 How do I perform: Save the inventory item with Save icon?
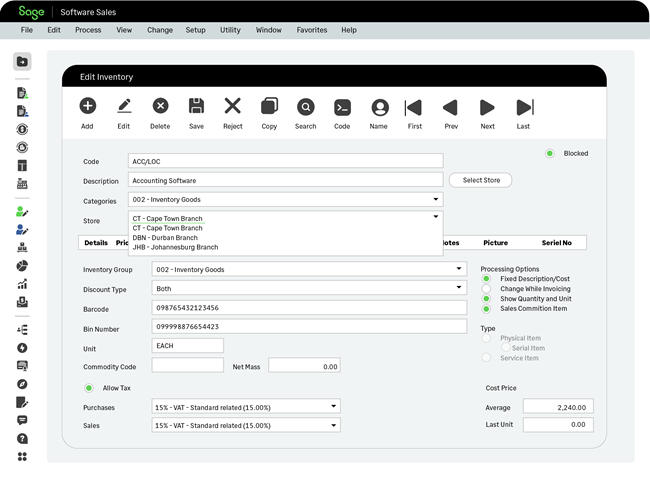coord(196,107)
